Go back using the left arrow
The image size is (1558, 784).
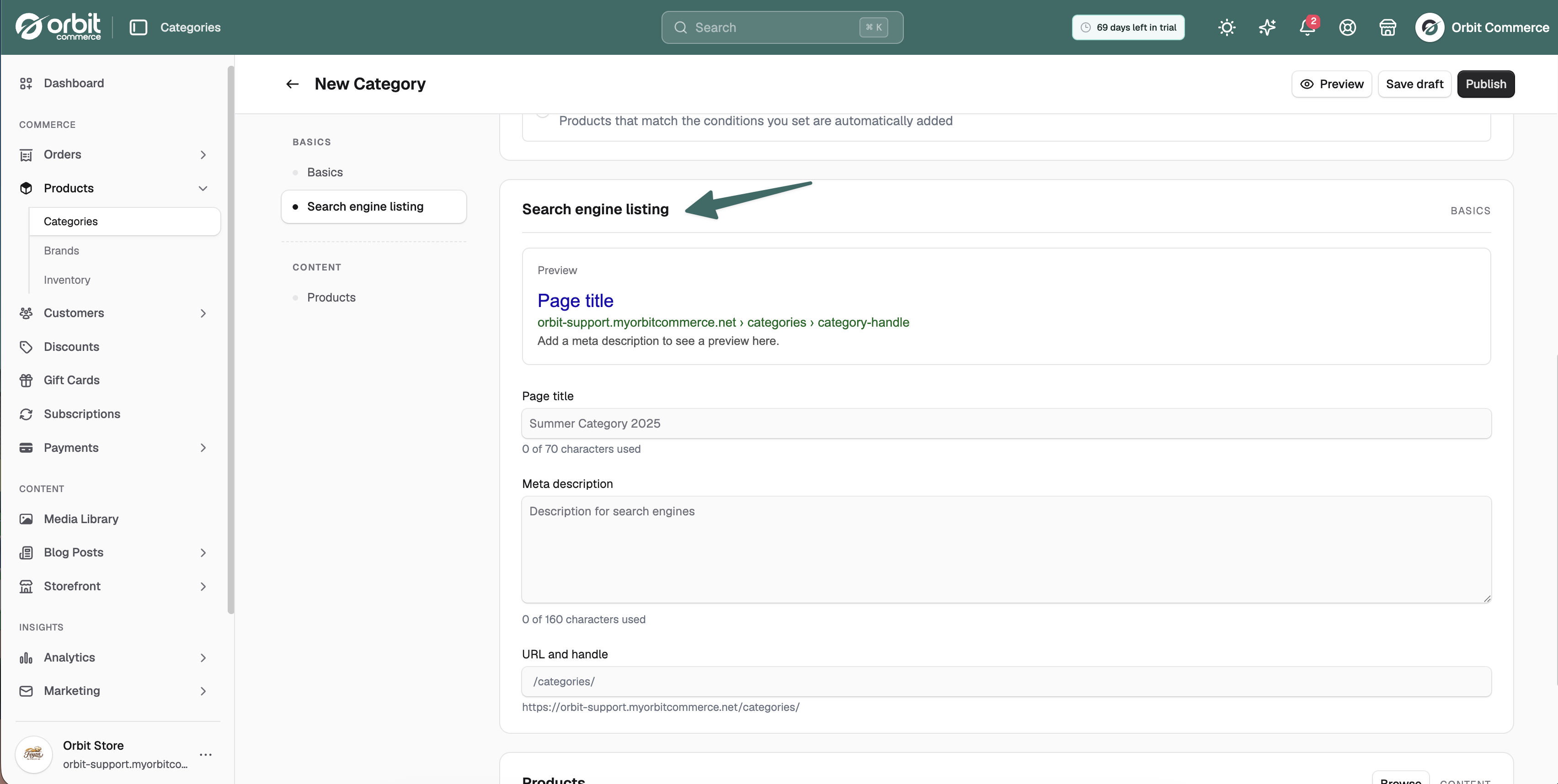(x=292, y=84)
